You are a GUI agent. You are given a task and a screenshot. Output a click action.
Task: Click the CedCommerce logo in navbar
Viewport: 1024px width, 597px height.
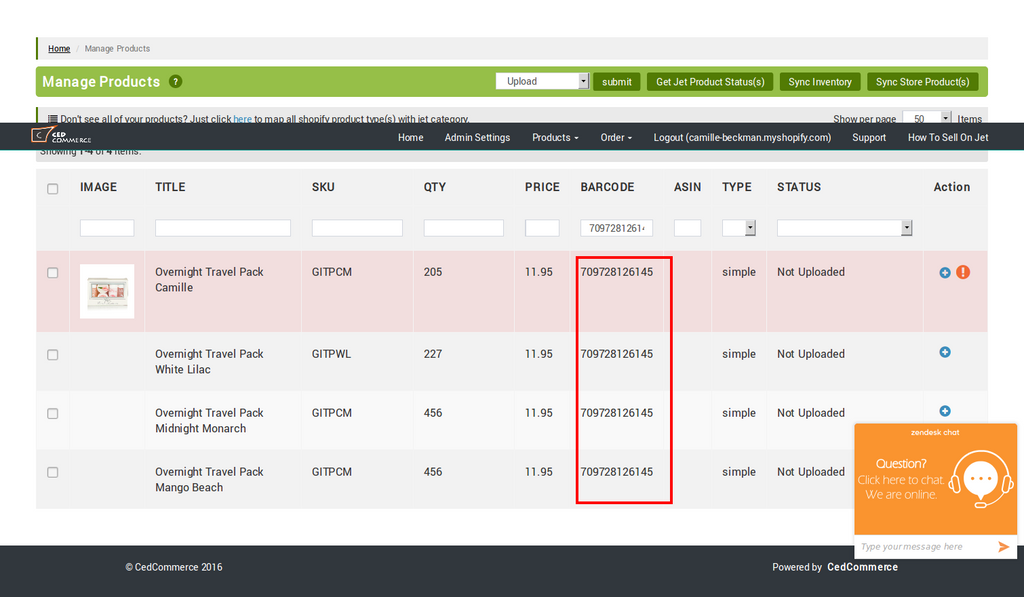click(62, 137)
